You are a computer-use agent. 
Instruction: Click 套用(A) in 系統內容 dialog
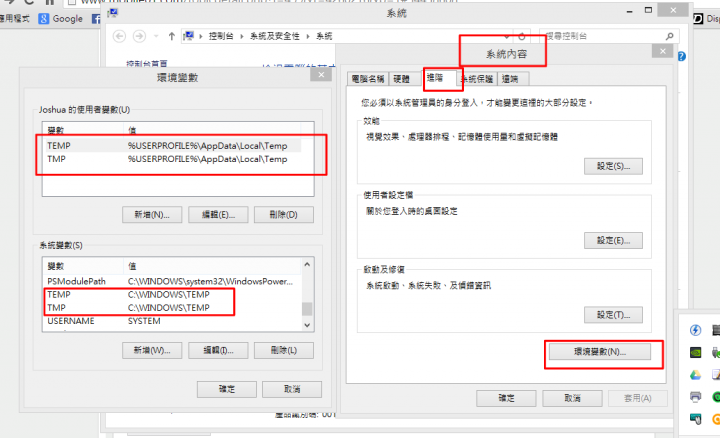(x=638, y=398)
